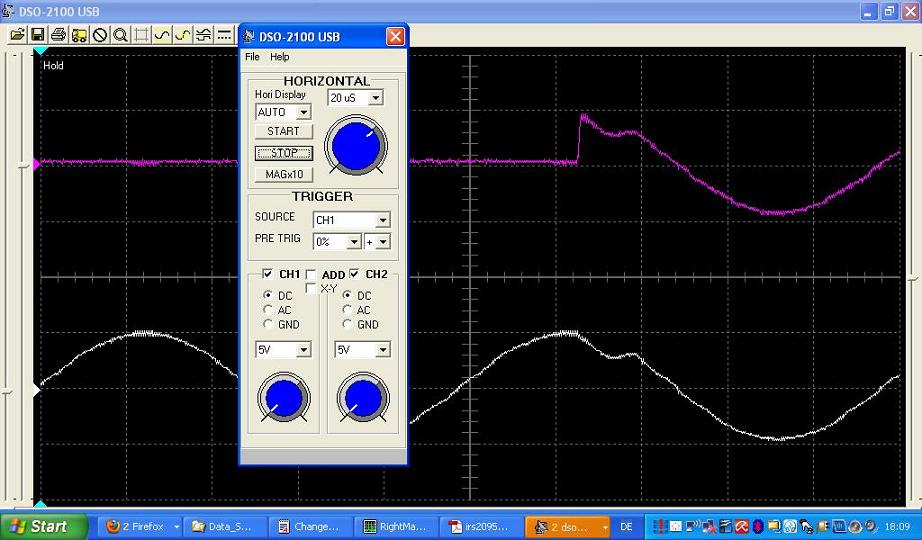Save waveform using the floppy disk icon

(38, 35)
